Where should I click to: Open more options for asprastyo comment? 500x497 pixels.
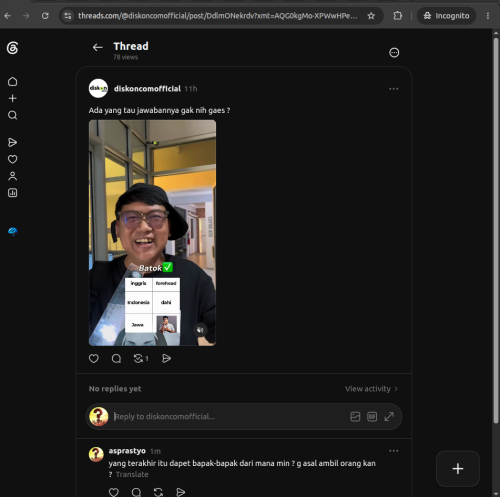click(394, 451)
